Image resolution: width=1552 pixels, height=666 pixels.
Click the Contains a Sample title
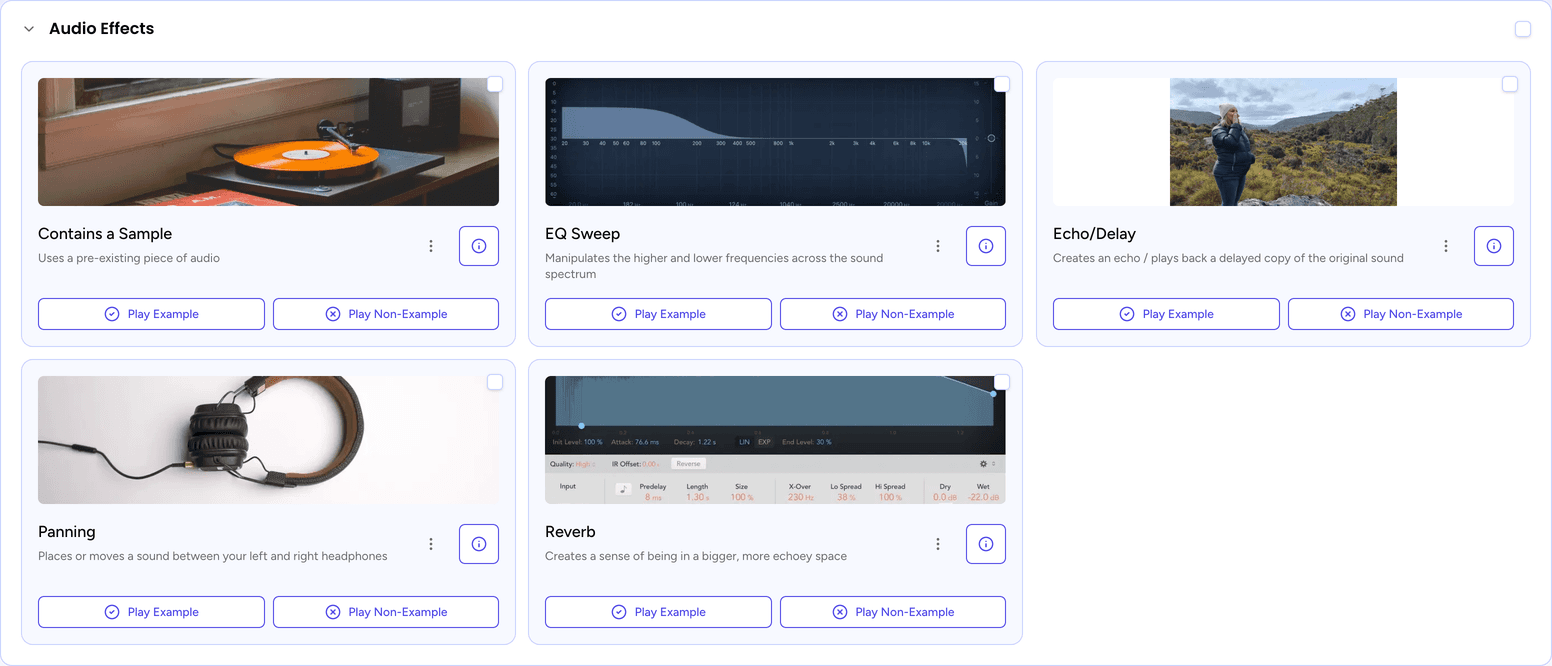[x=105, y=234]
